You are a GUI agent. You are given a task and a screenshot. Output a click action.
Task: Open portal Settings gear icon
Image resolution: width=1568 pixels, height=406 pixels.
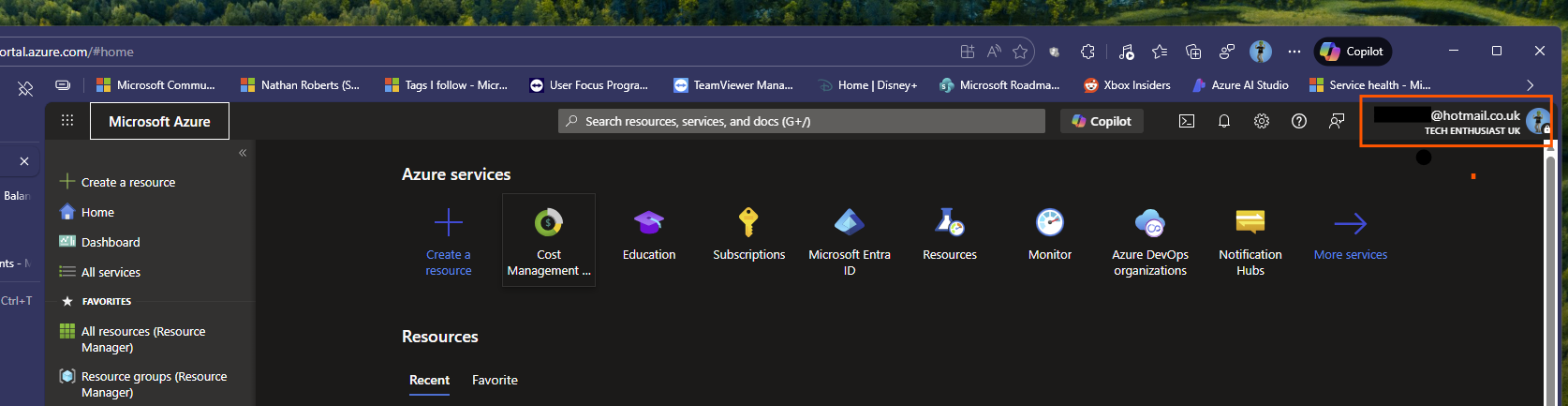[x=1262, y=121]
